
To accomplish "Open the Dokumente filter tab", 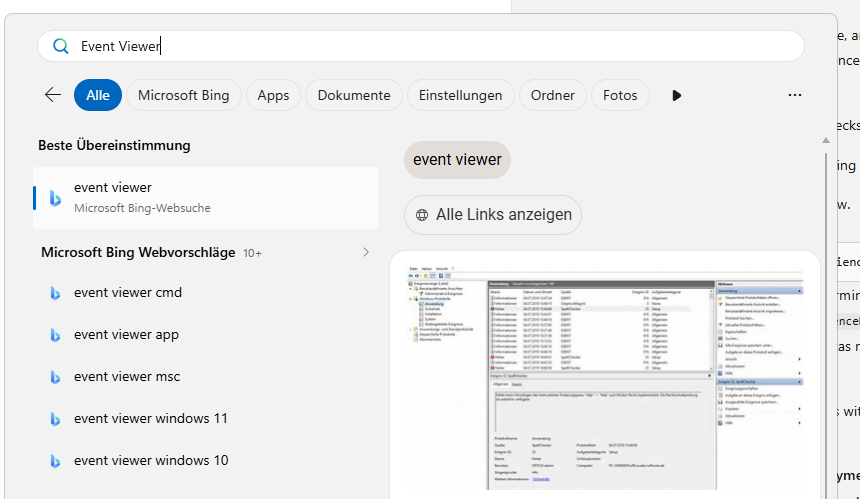I will pos(354,95).
